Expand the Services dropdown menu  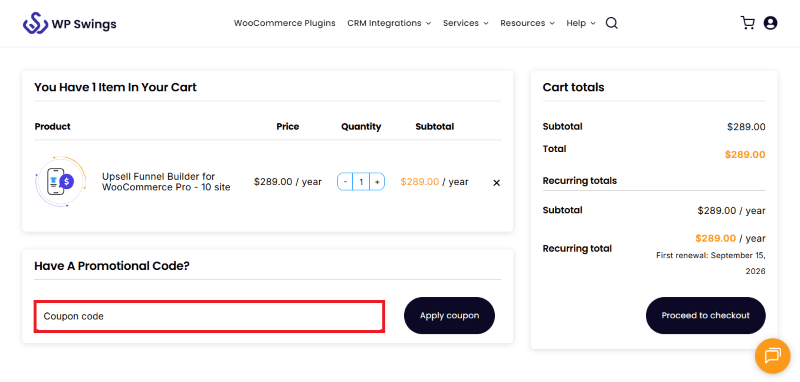466,23
